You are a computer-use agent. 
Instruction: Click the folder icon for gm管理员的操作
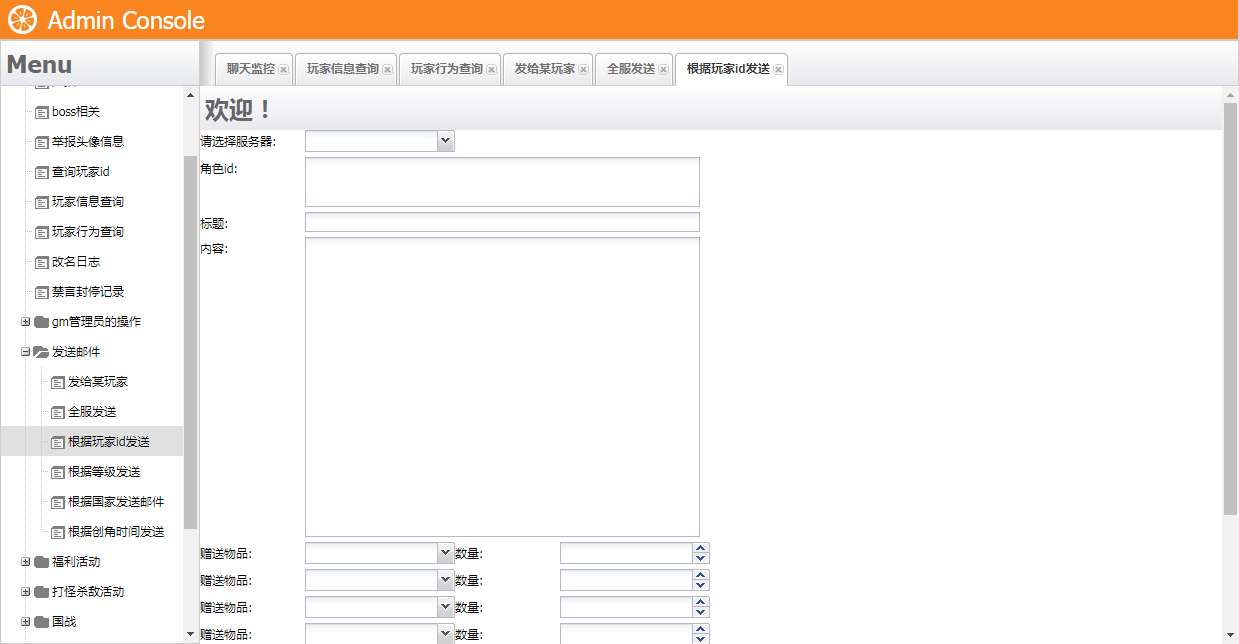(42, 321)
